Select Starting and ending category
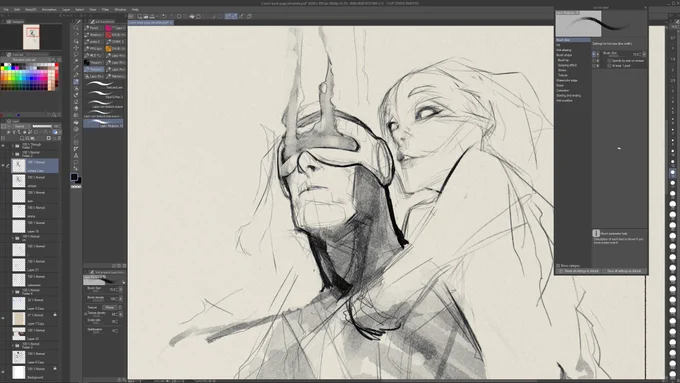Screen dimensions: 680x383 tap(569, 95)
